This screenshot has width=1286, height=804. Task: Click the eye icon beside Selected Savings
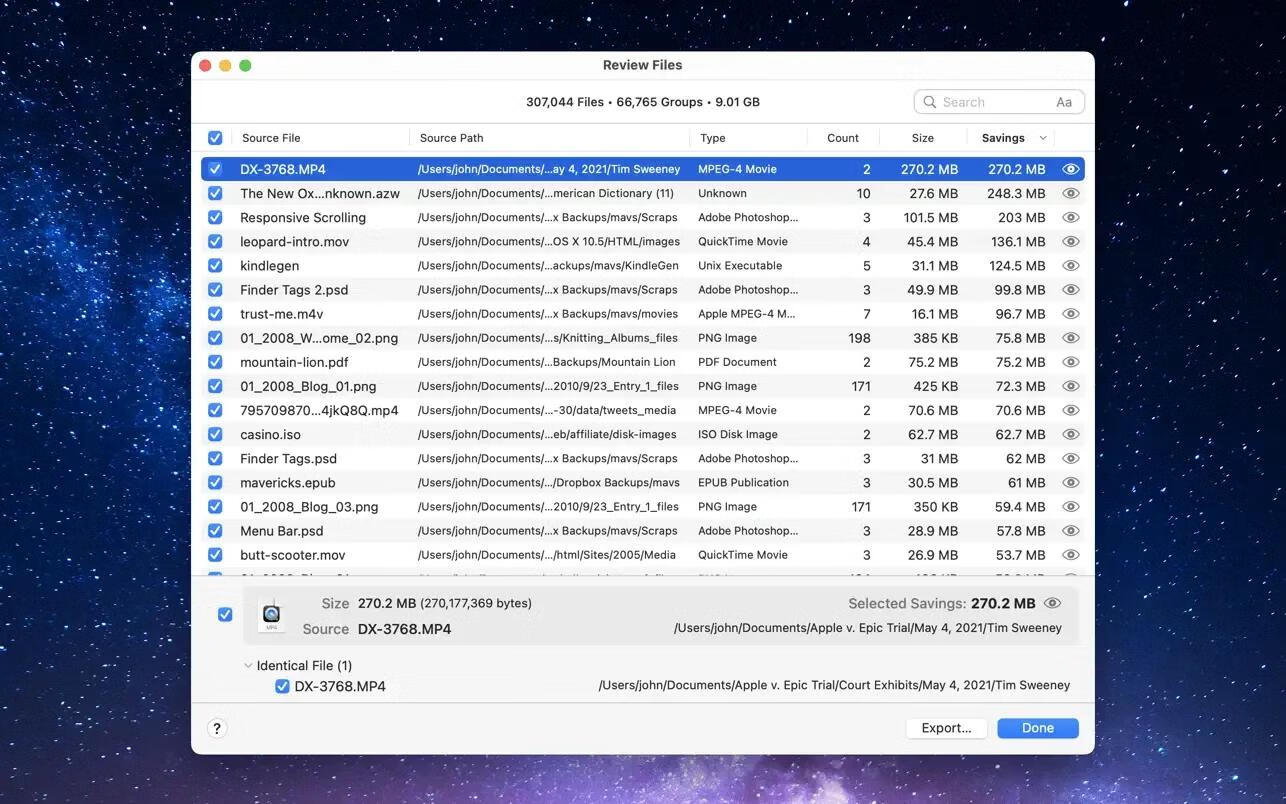(x=1052, y=604)
